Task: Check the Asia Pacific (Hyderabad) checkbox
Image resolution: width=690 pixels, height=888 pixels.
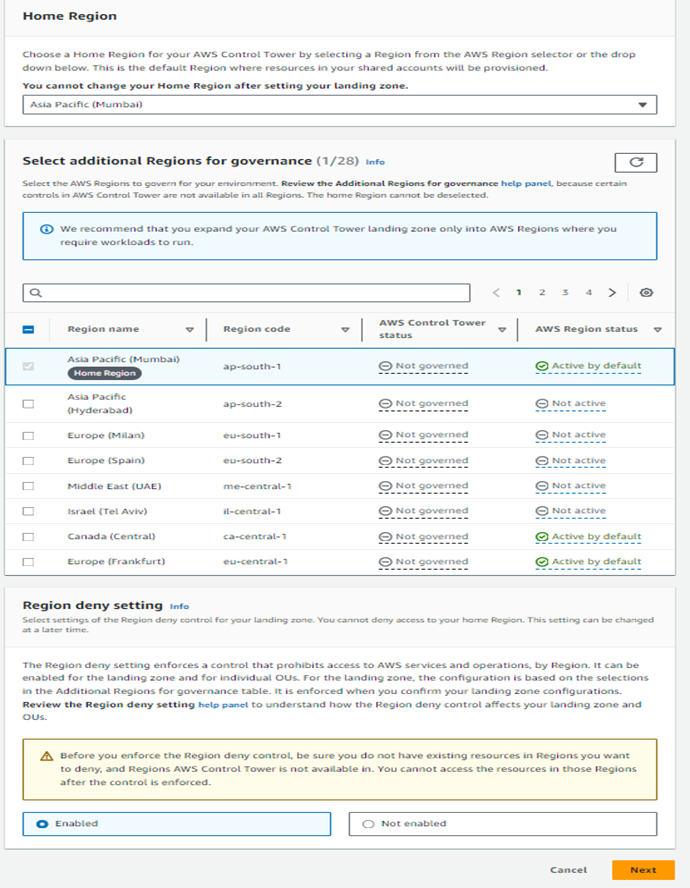Action: coord(28,404)
